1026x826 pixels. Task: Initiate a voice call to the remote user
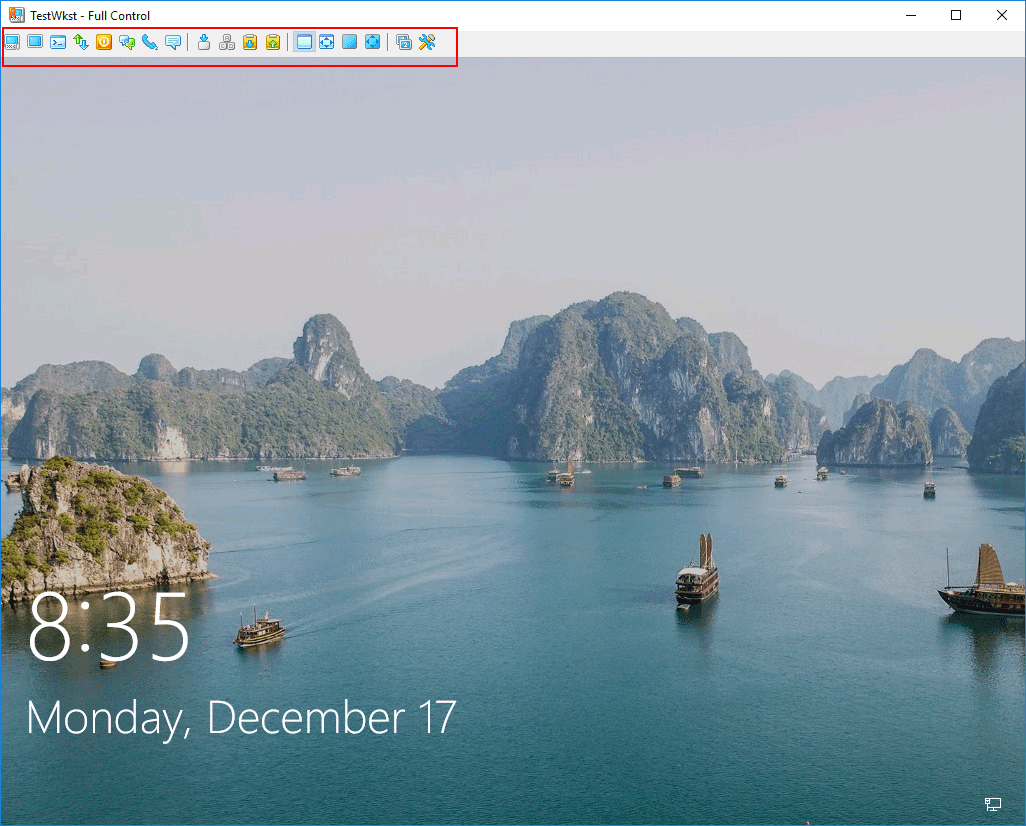150,42
